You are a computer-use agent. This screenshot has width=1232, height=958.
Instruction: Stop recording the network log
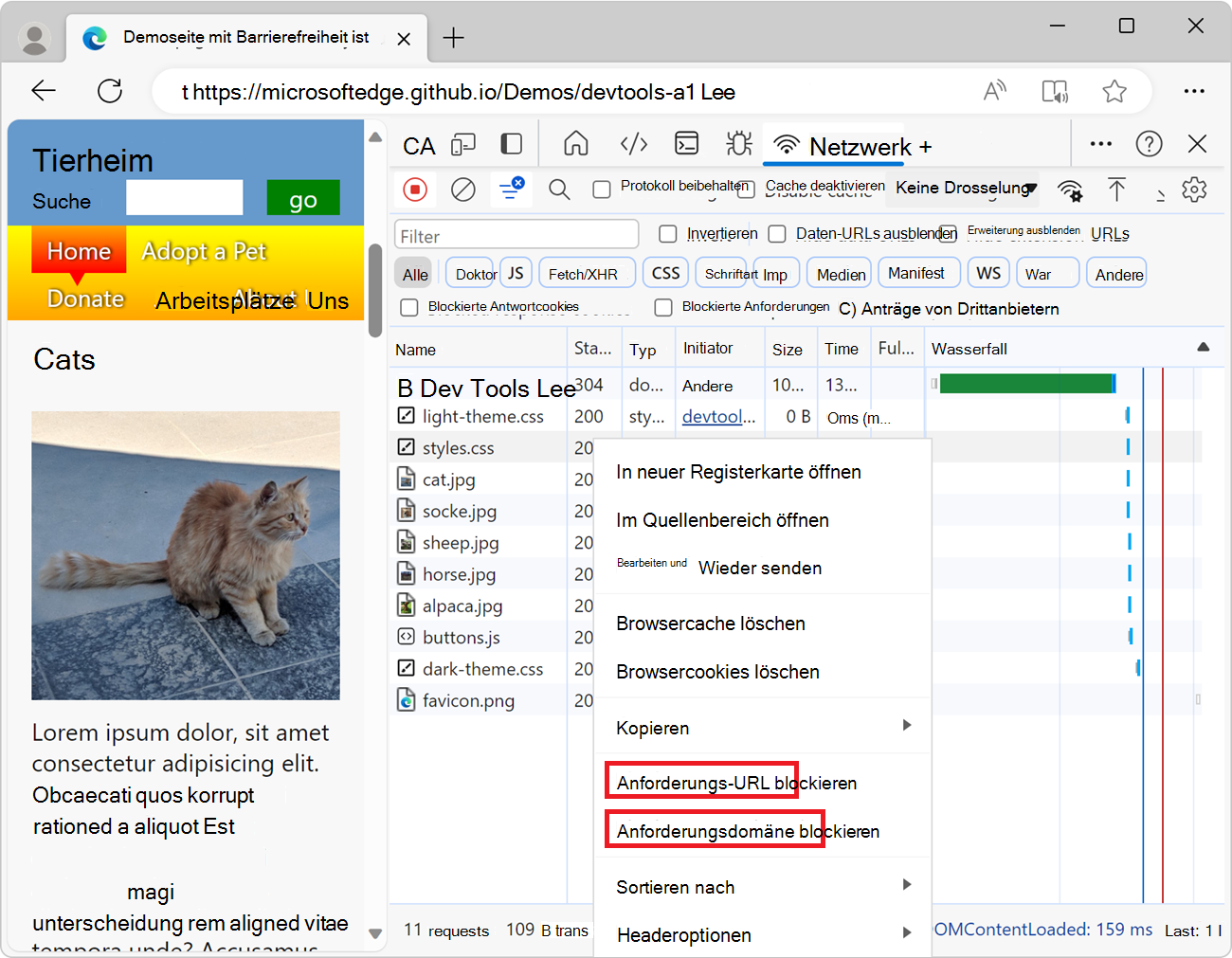(x=415, y=190)
